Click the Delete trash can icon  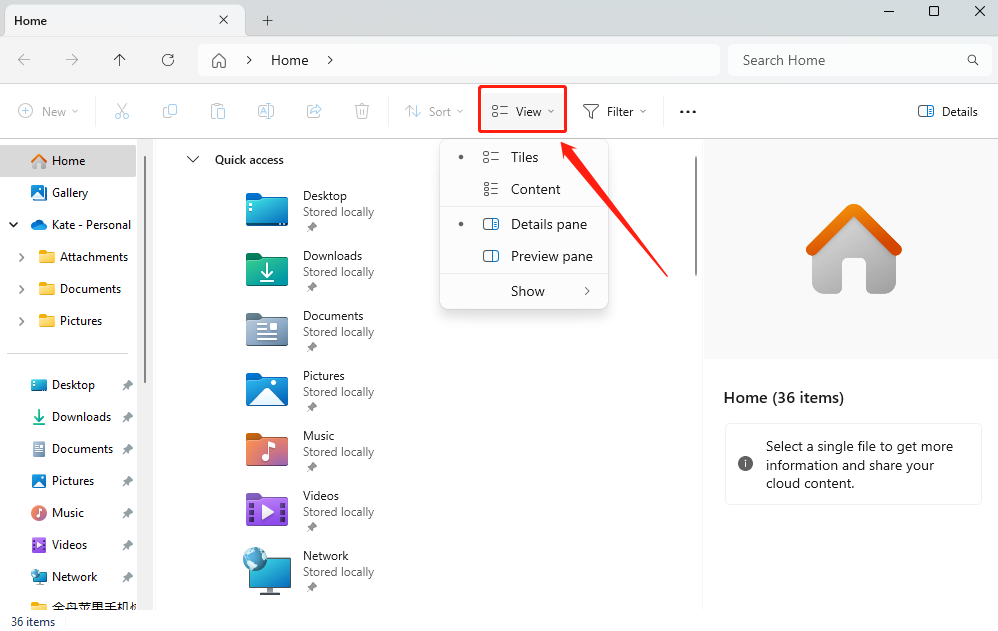362,112
